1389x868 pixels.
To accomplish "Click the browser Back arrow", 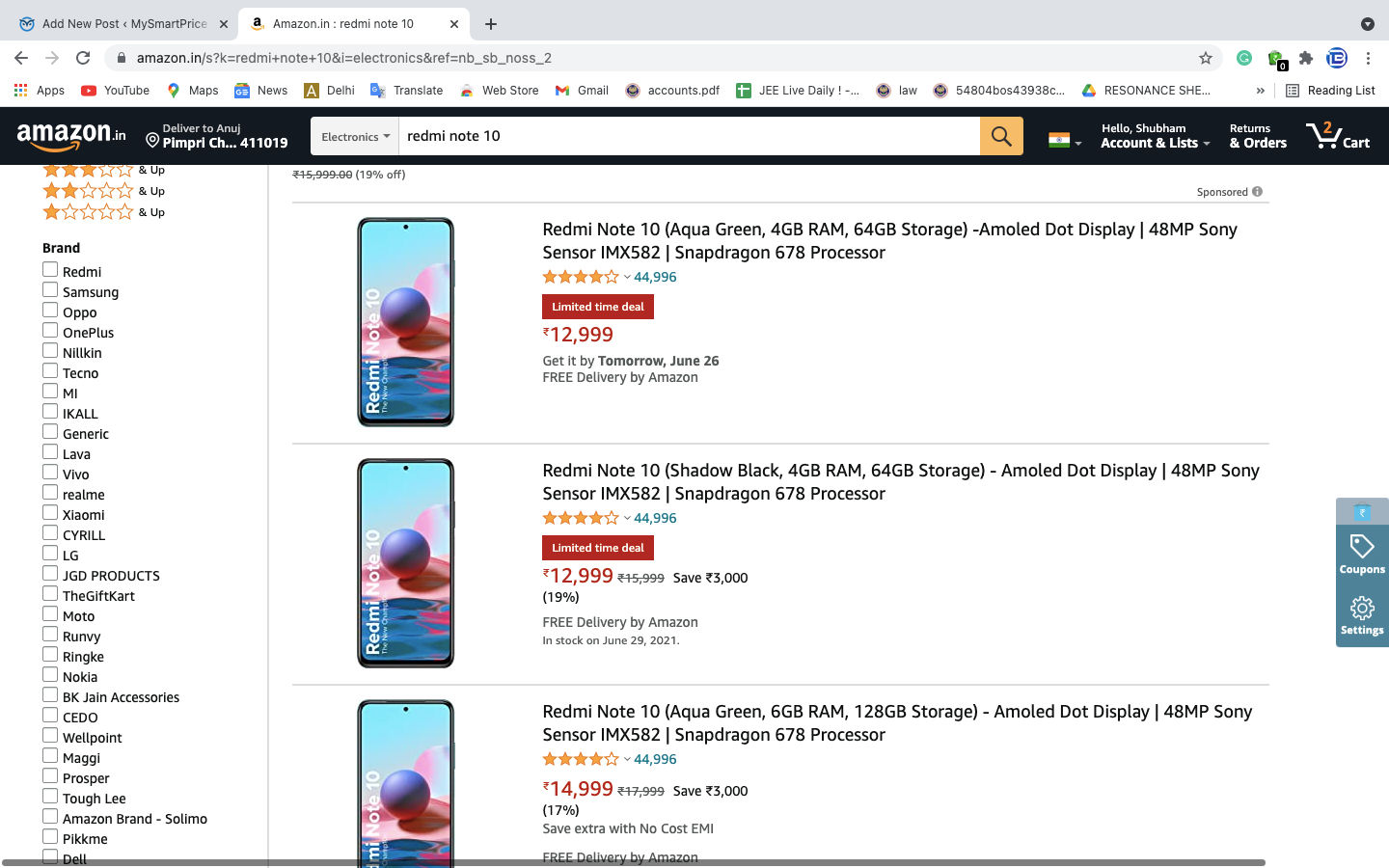I will click(x=21, y=58).
